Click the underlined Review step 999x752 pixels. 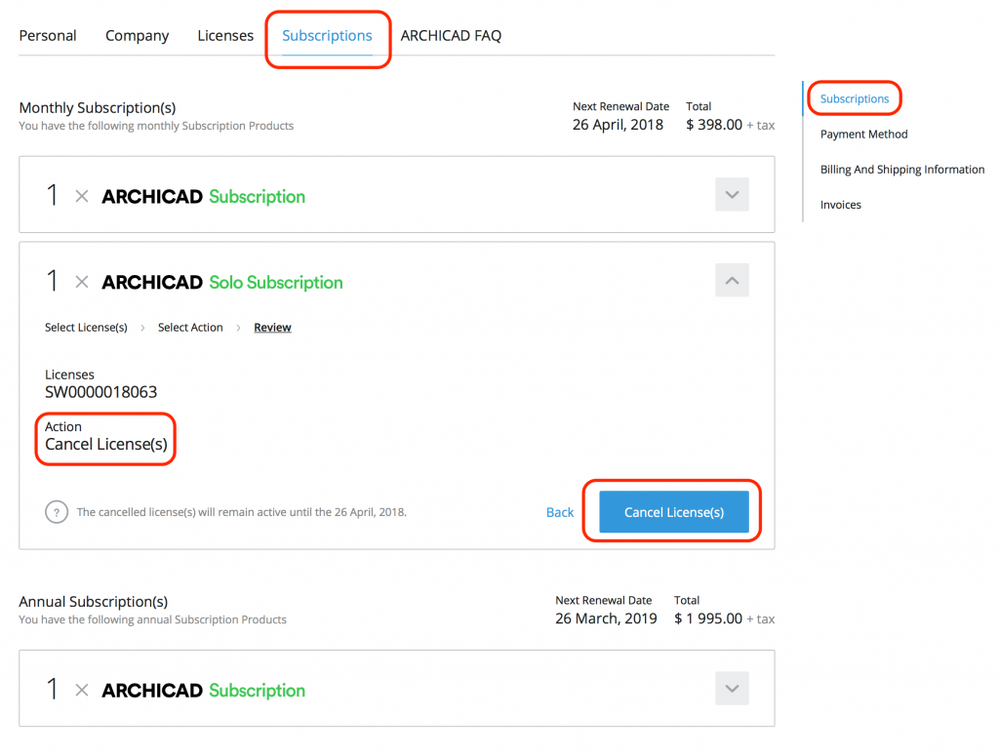pos(272,328)
